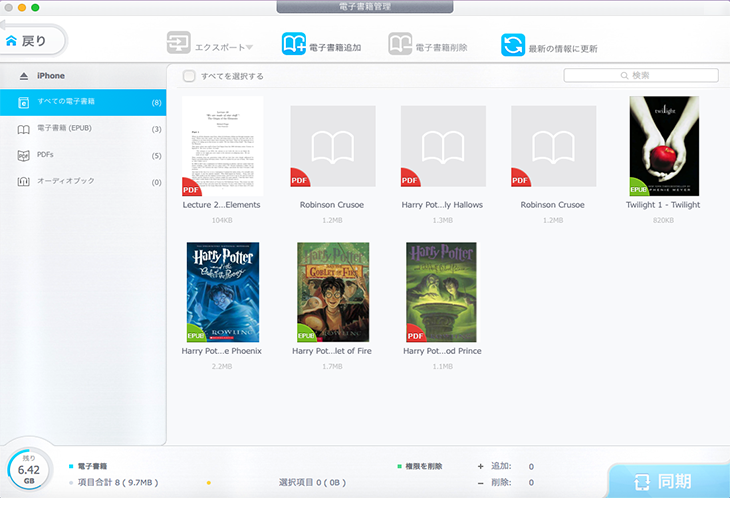This screenshot has height=510, width=730.
Task: Click the 820KB file size label
Action: point(663,220)
